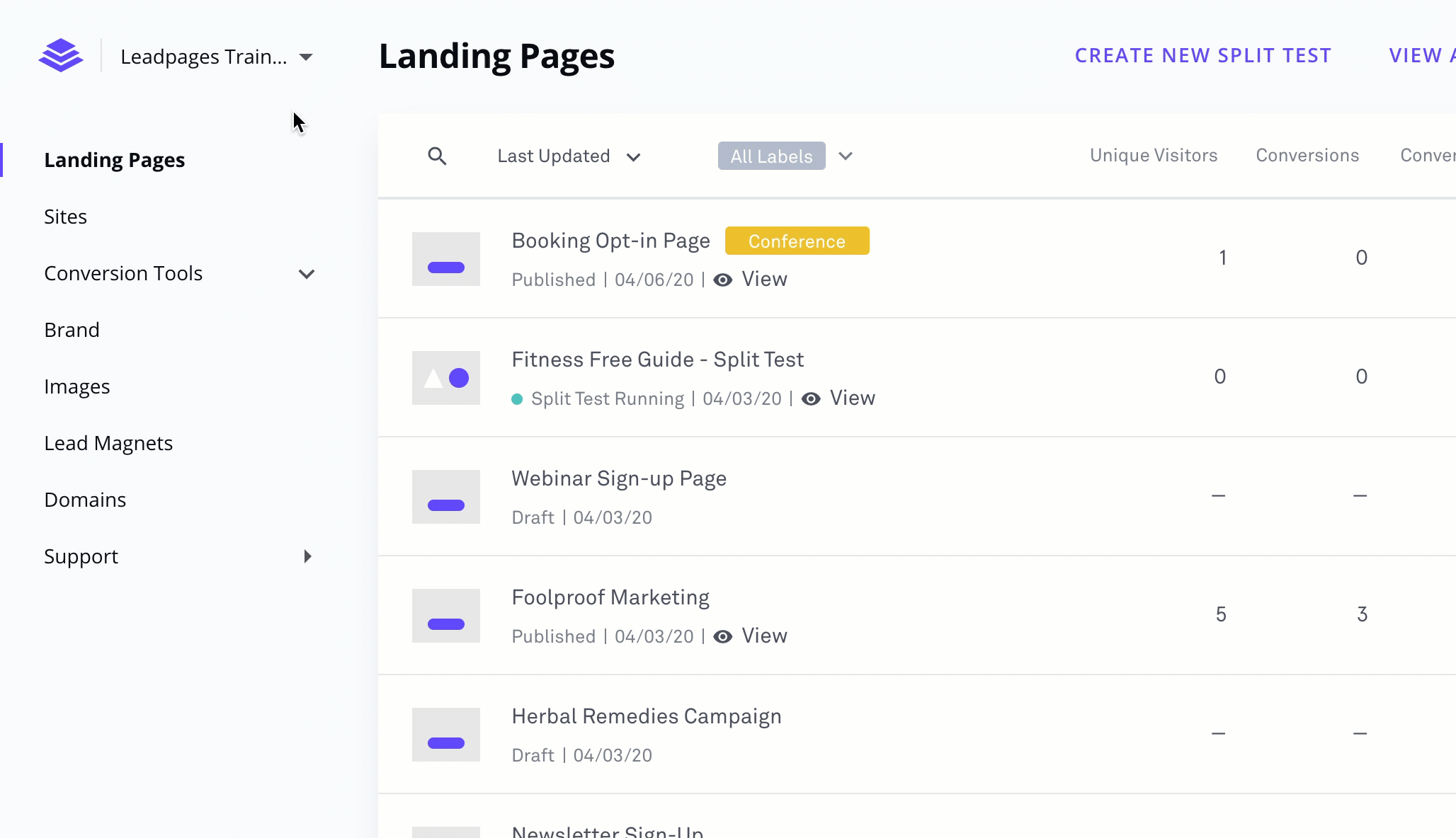This screenshot has width=1456, height=838.
Task: Open the Domains section
Action: click(x=85, y=500)
